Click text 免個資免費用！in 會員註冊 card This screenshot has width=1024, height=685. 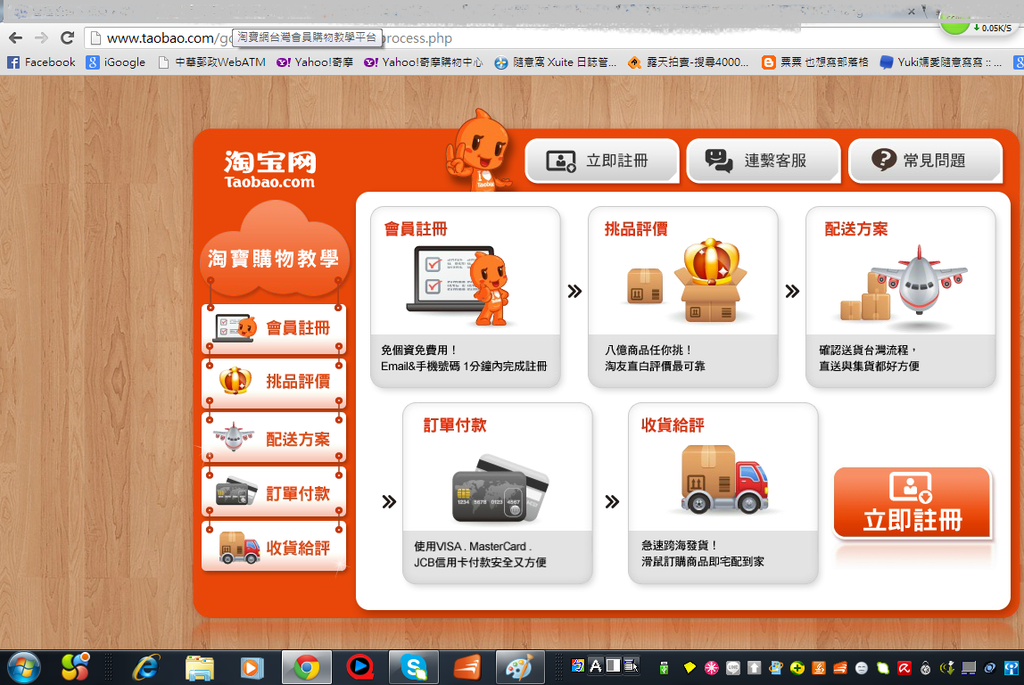(x=419, y=350)
